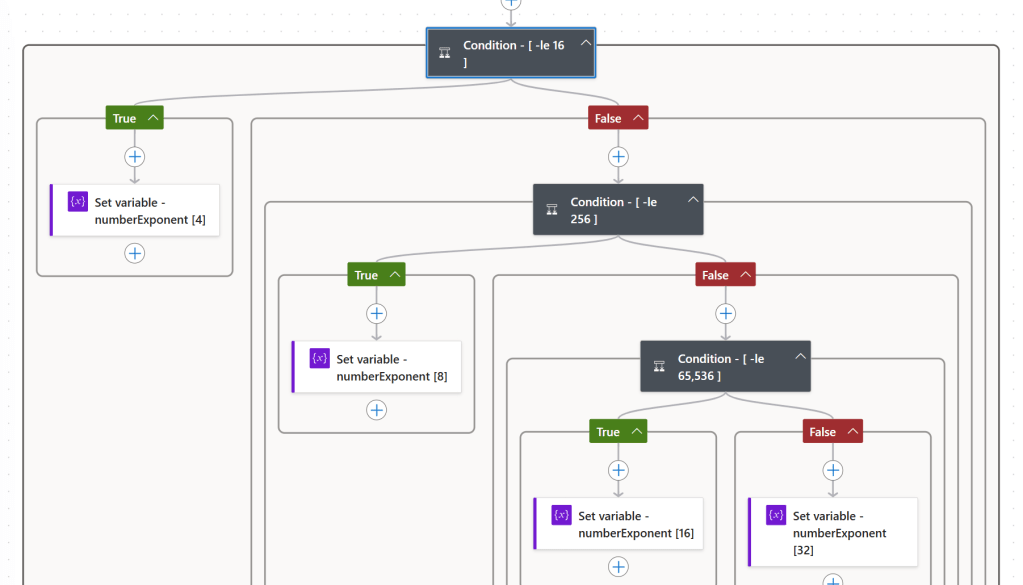
Task: Collapse the False branch under Condition -le 16
Action: 638,117
